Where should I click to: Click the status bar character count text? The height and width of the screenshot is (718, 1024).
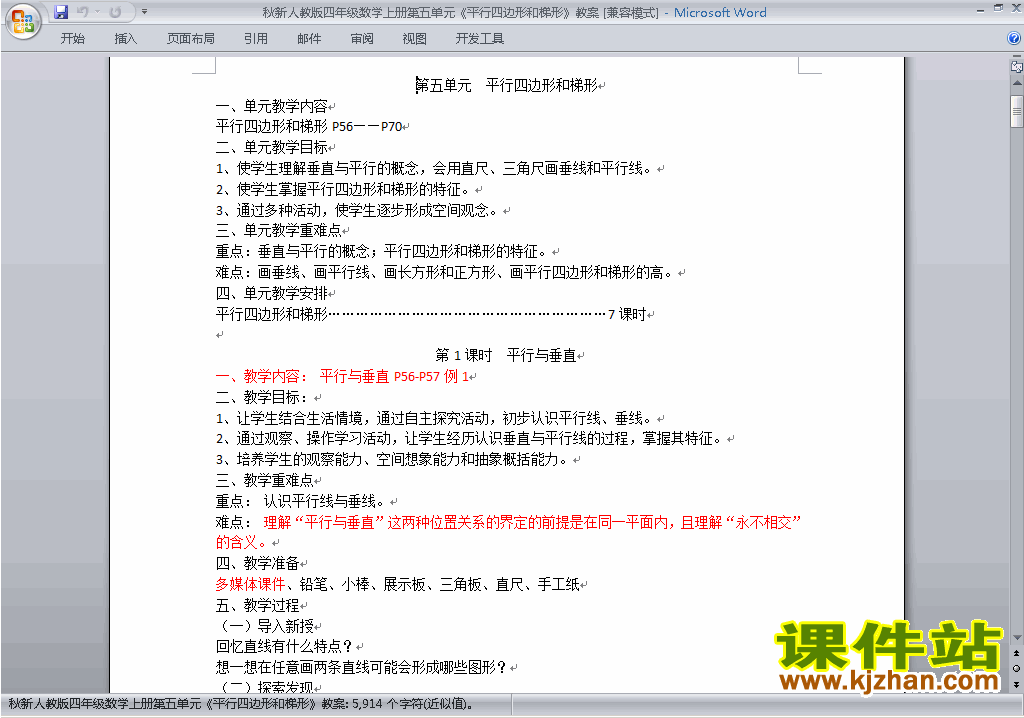[241, 704]
